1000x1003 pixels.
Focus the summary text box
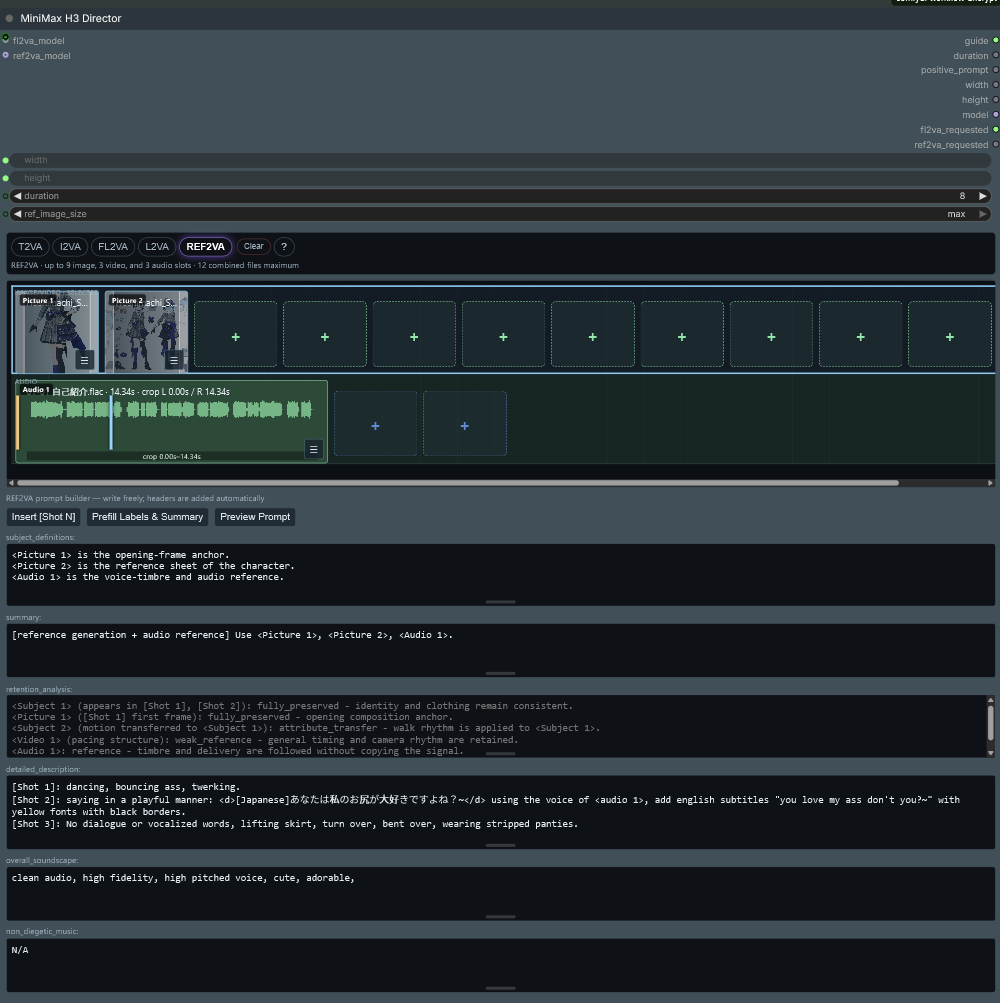pos(500,650)
